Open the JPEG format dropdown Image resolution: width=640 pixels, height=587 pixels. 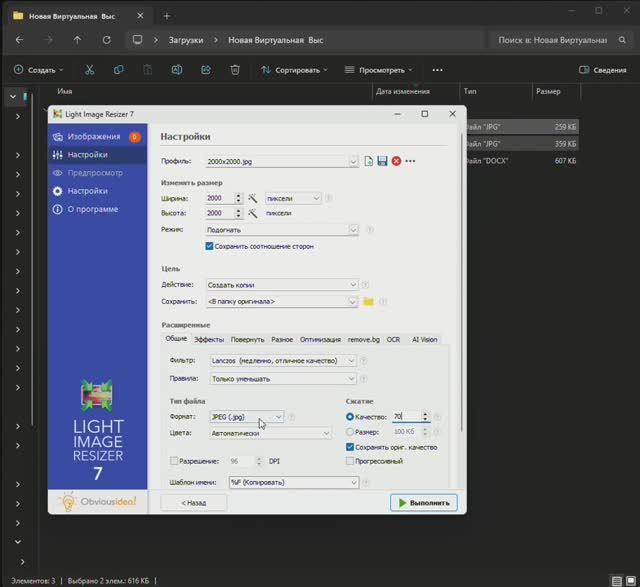[x=247, y=417]
